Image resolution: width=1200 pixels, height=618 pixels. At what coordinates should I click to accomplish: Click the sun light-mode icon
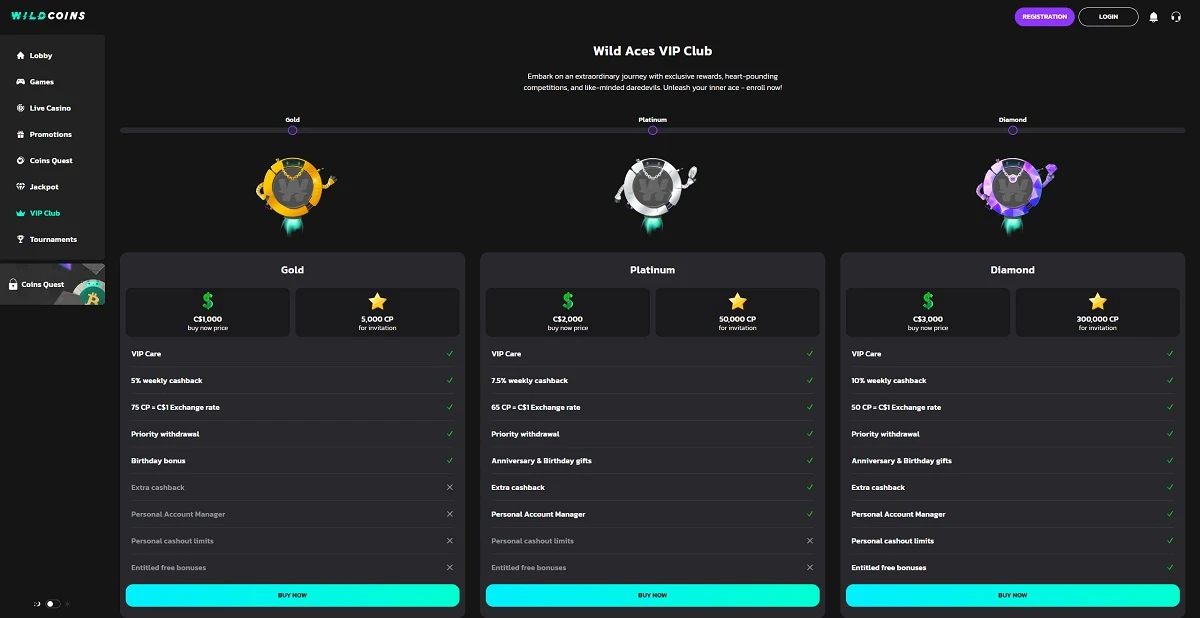[x=68, y=604]
